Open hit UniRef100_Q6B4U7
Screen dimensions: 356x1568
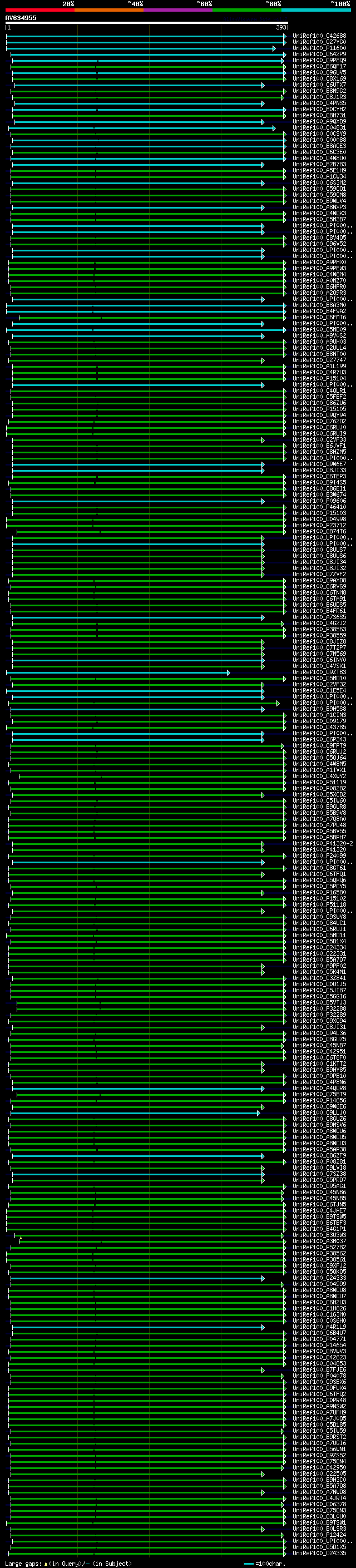pyautogui.click(x=319, y=1332)
